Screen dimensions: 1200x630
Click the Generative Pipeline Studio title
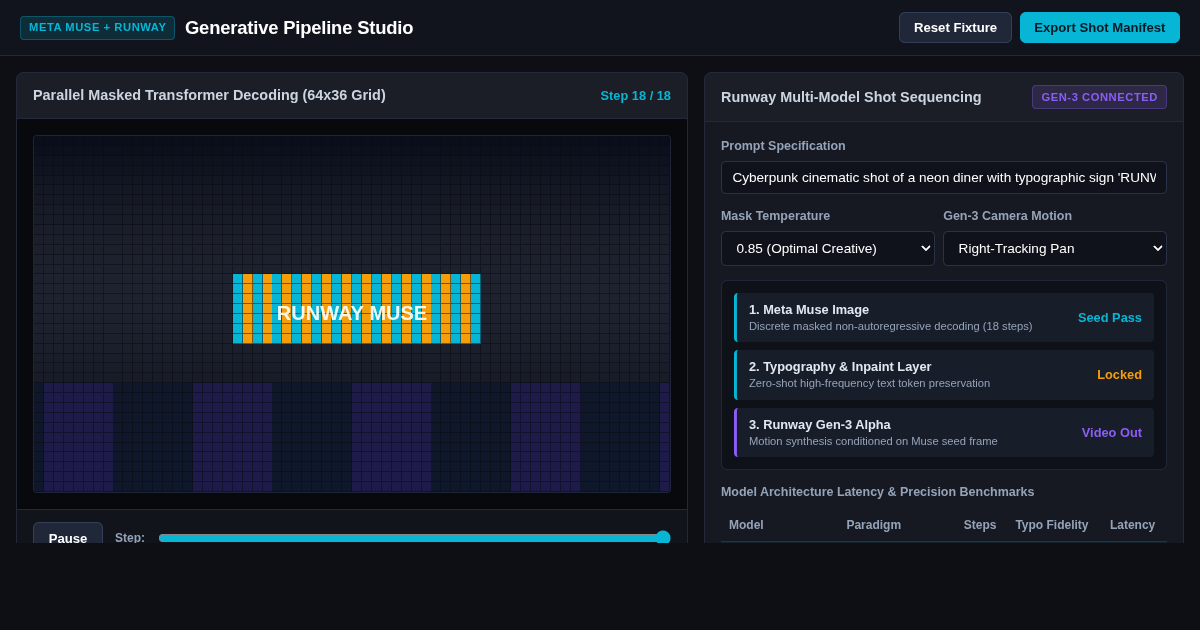[x=299, y=28]
